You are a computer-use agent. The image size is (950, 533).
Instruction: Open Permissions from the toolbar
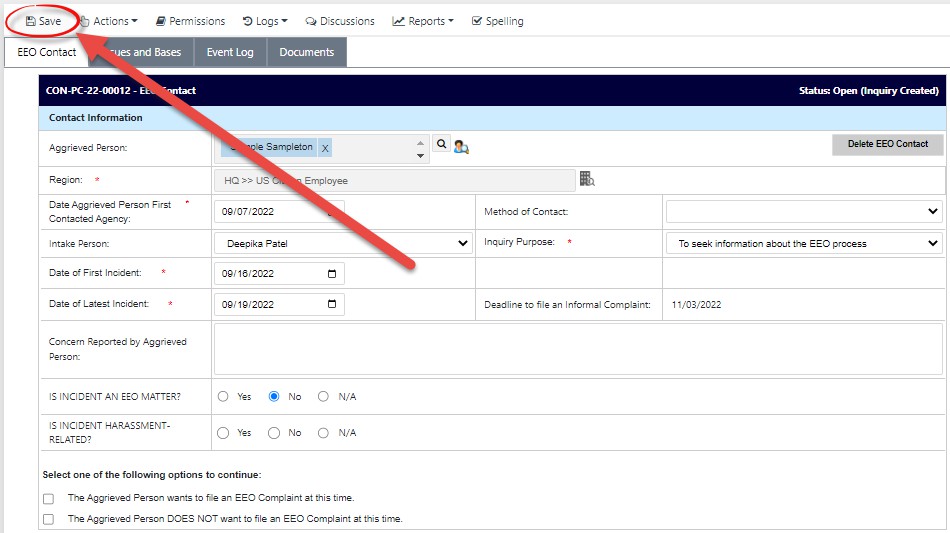tap(190, 21)
